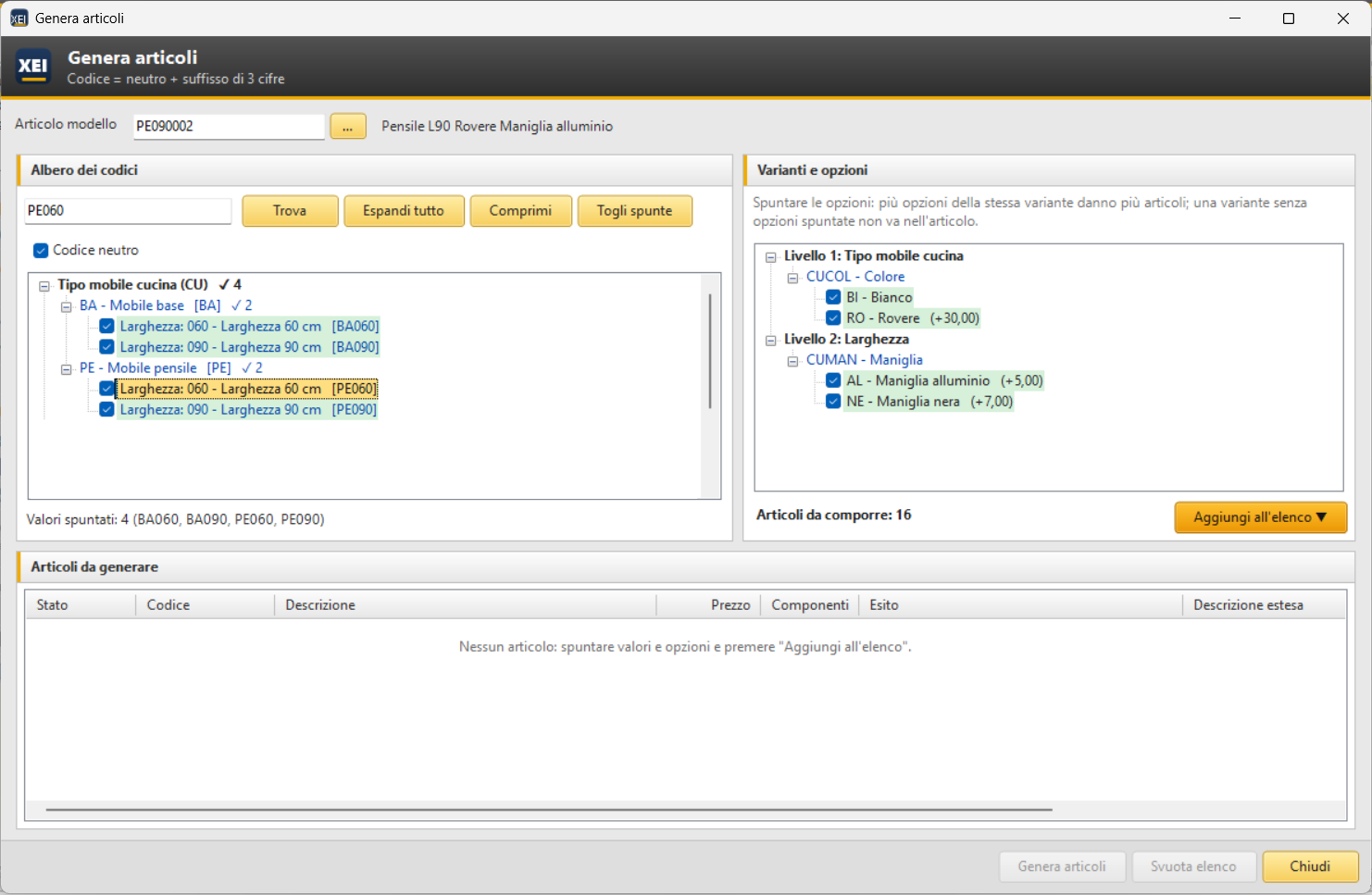The image size is (1372, 895).
Task: Click Espandi tutto to expand the tree
Action: pyautogui.click(x=404, y=211)
